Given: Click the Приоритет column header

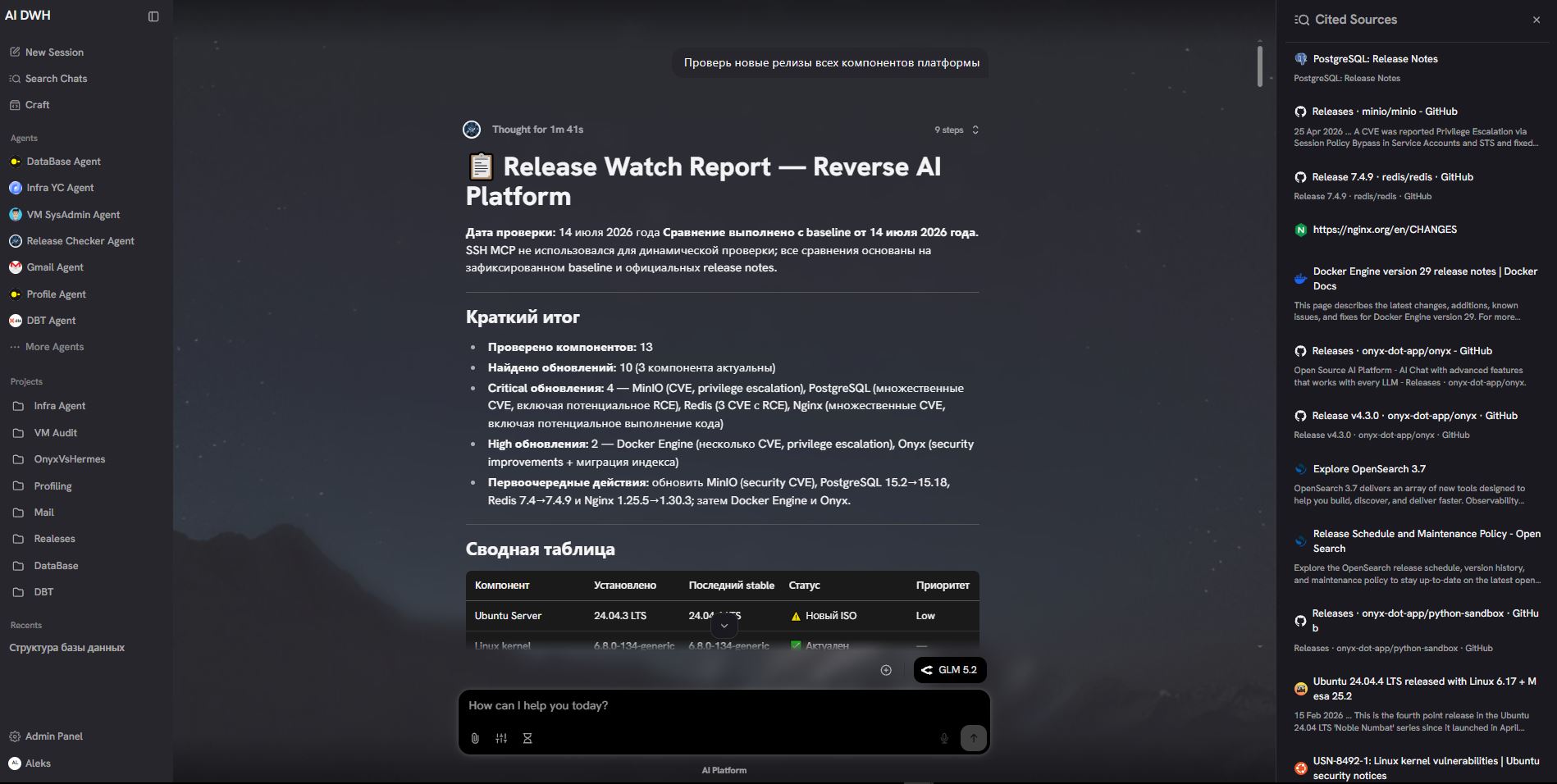Looking at the screenshot, I should click(943, 586).
